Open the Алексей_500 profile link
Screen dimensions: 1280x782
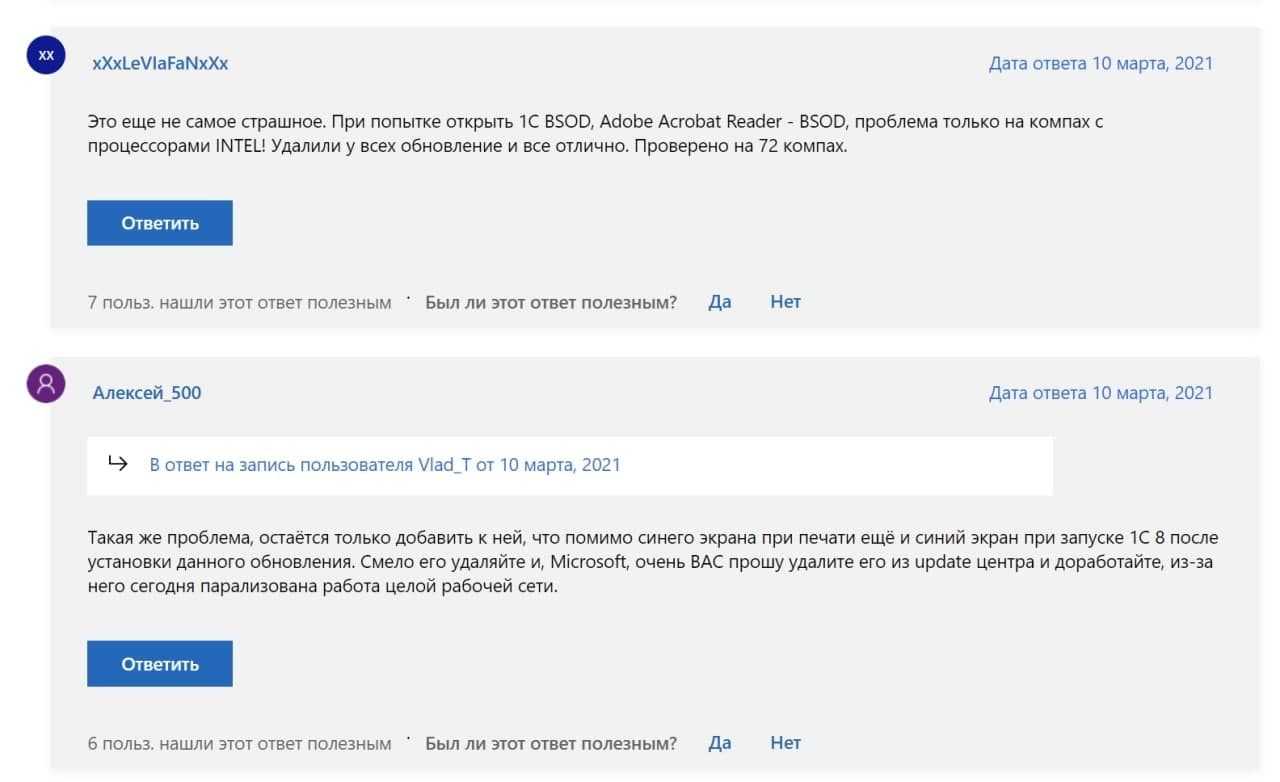click(147, 393)
